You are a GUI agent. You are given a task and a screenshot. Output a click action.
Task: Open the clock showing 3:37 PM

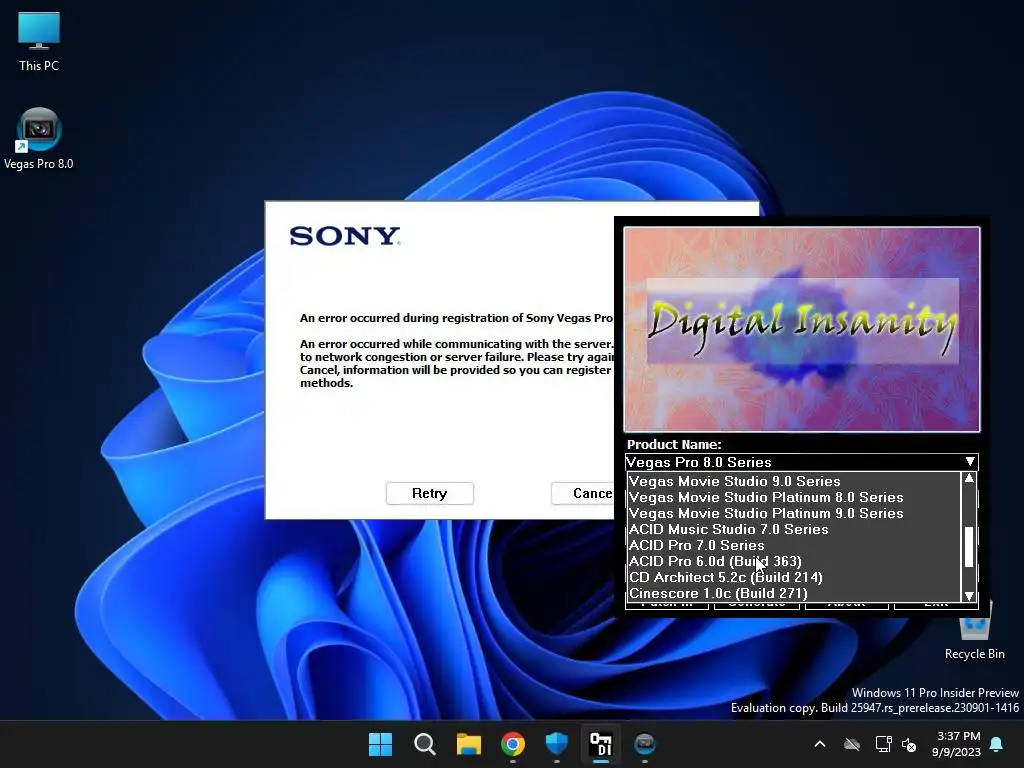[957, 744]
